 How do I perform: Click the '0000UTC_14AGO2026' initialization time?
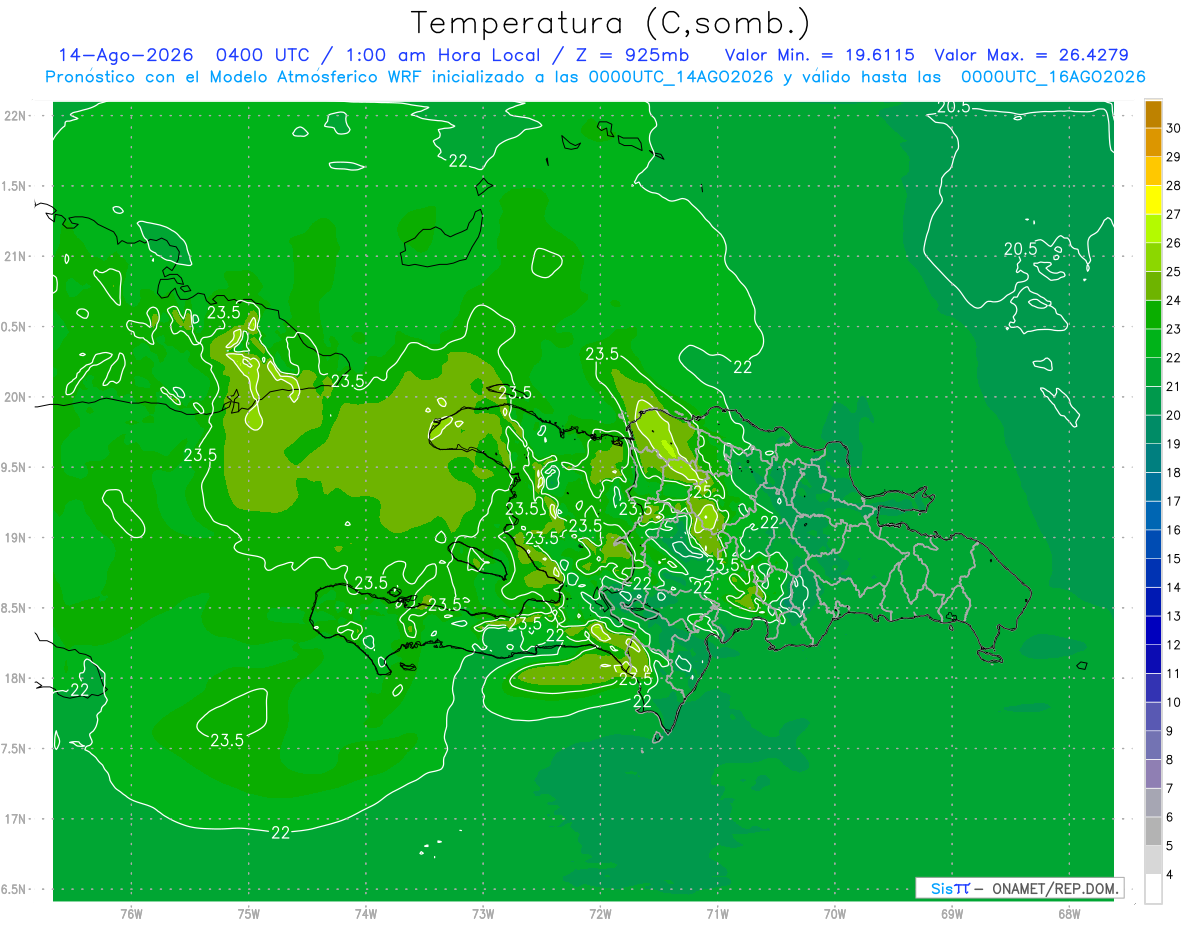click(x=681, y=77)
